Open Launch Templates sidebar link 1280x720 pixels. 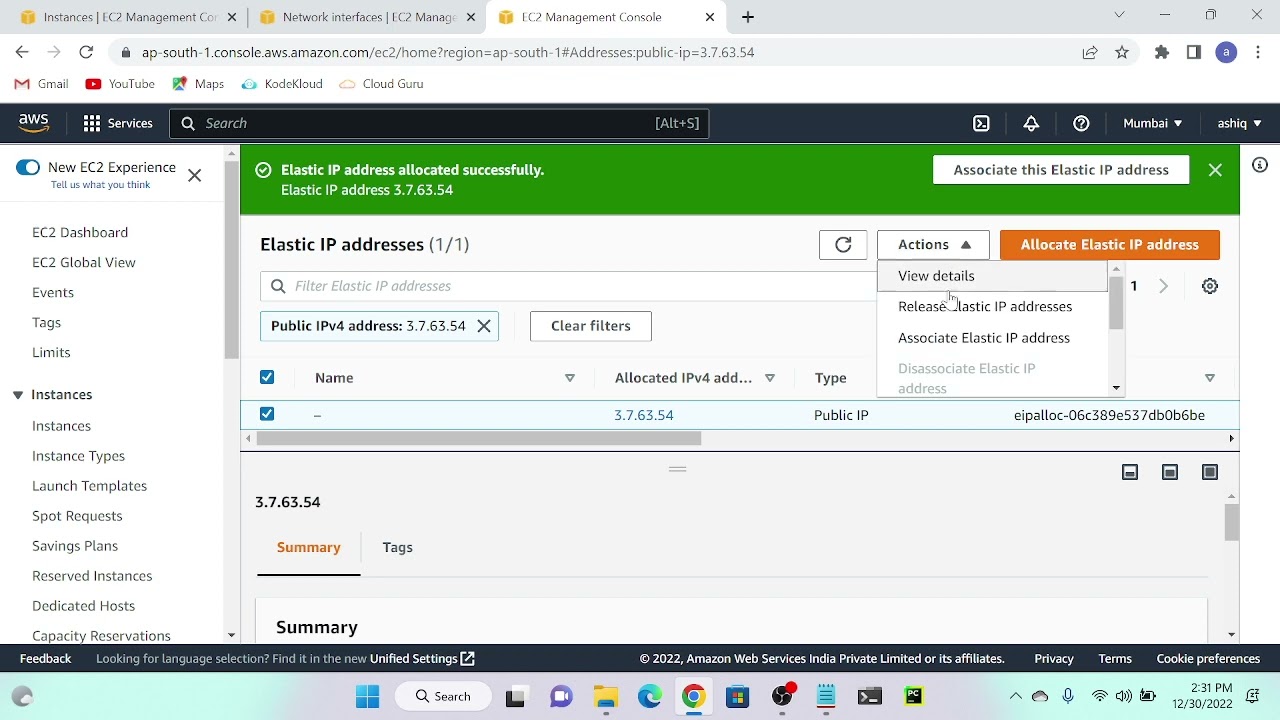pos(89,486)
